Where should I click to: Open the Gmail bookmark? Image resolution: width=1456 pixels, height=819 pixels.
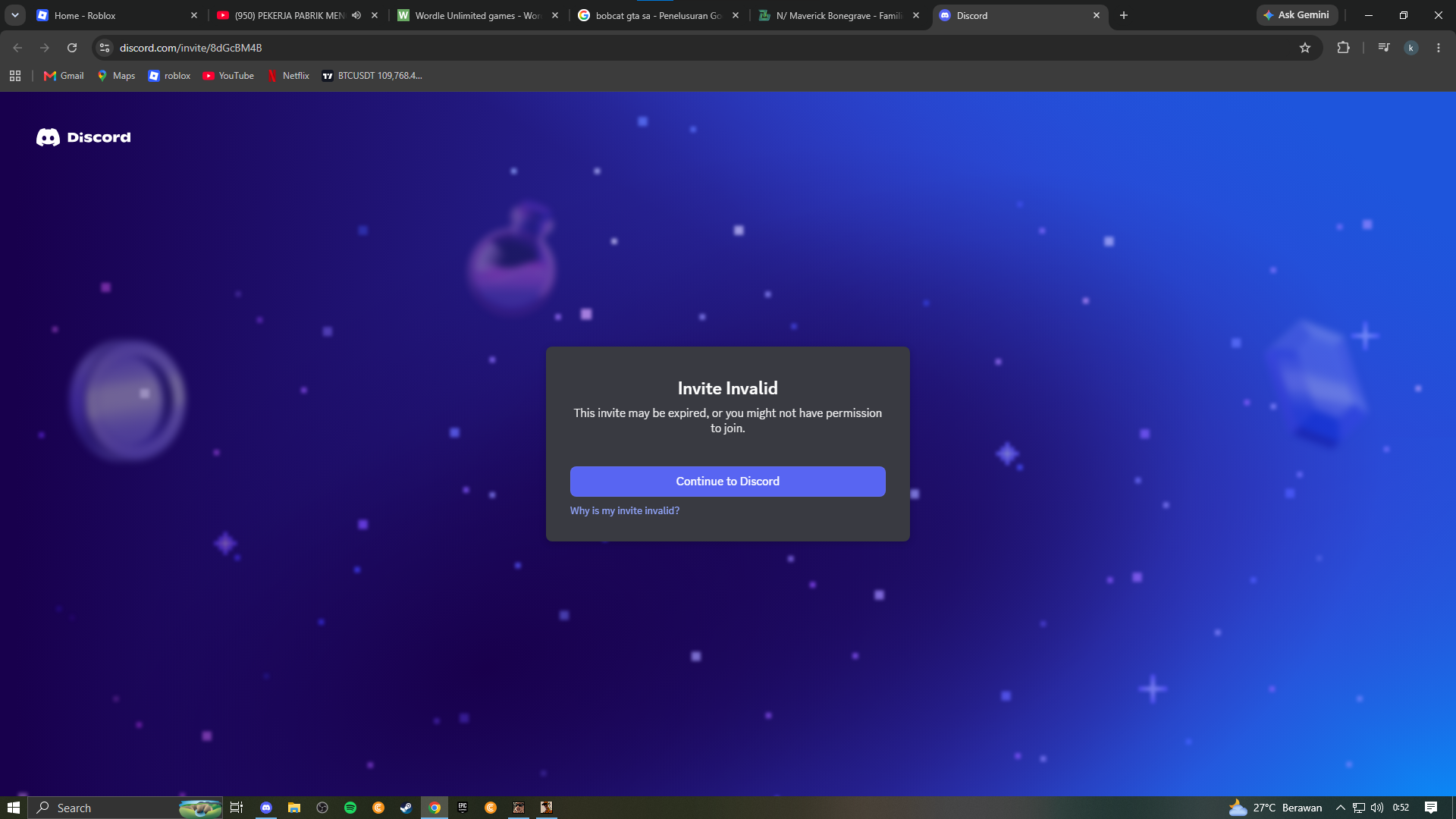coord(64,76)
